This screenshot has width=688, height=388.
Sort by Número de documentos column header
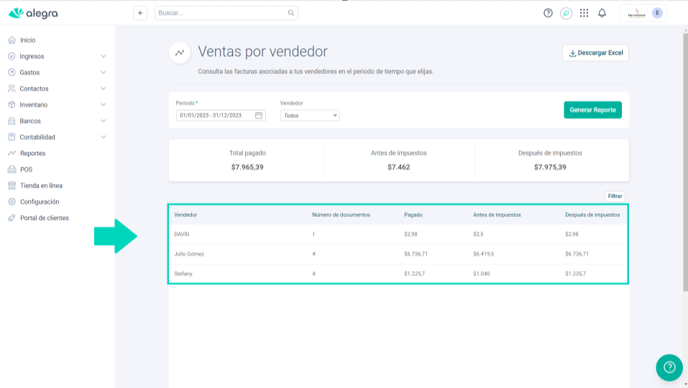coord(341,215)
